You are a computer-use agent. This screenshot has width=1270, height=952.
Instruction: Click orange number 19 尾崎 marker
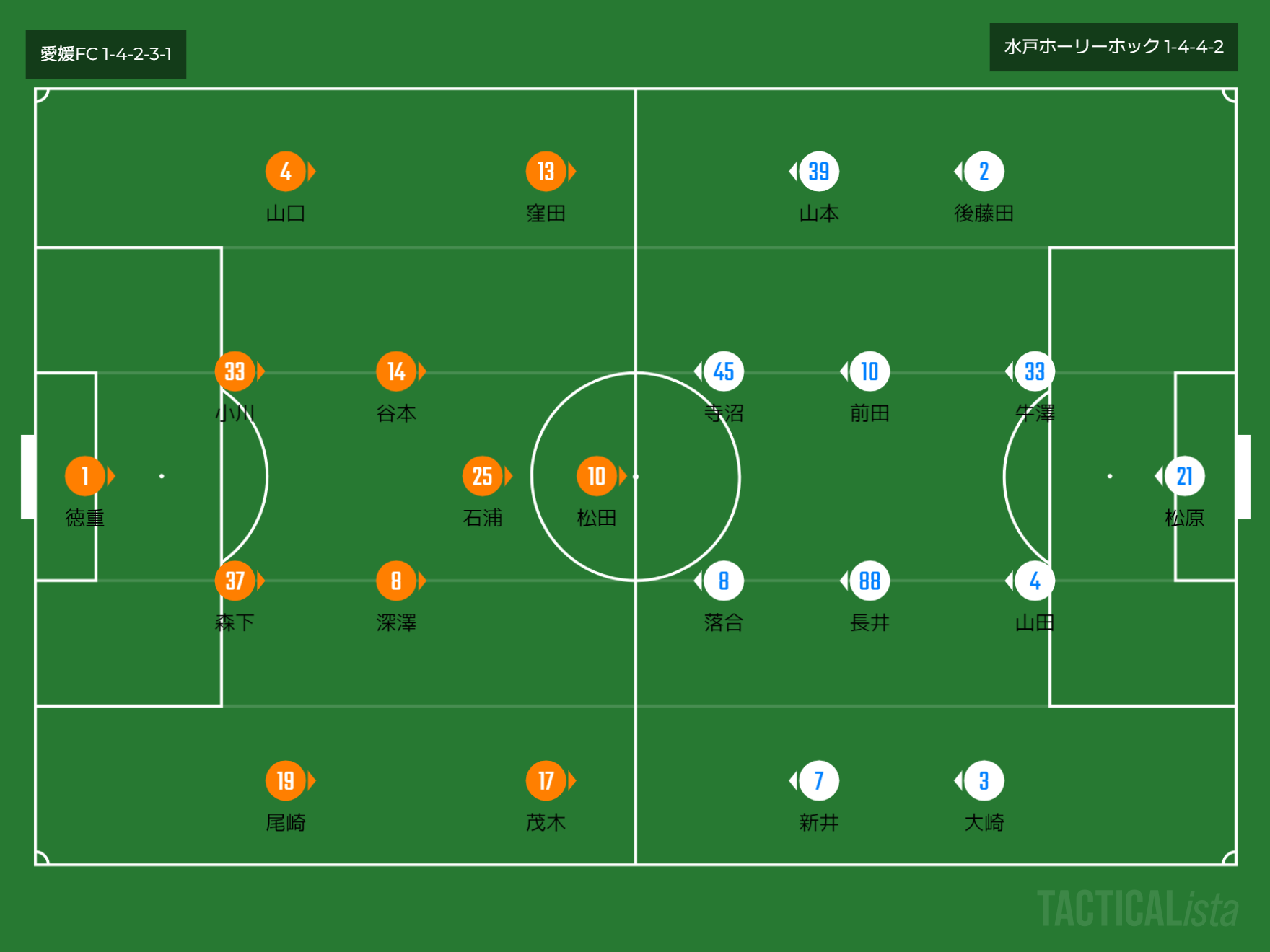pos(286,780)
